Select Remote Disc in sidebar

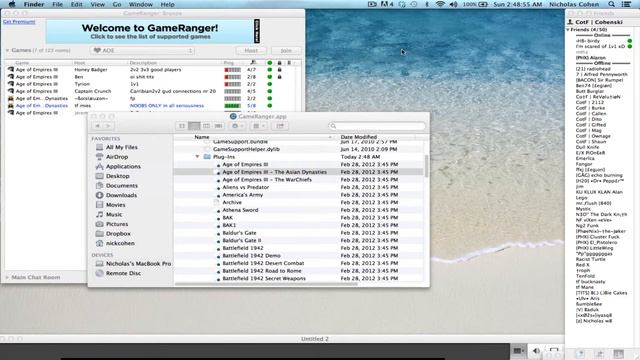(123, 273)
